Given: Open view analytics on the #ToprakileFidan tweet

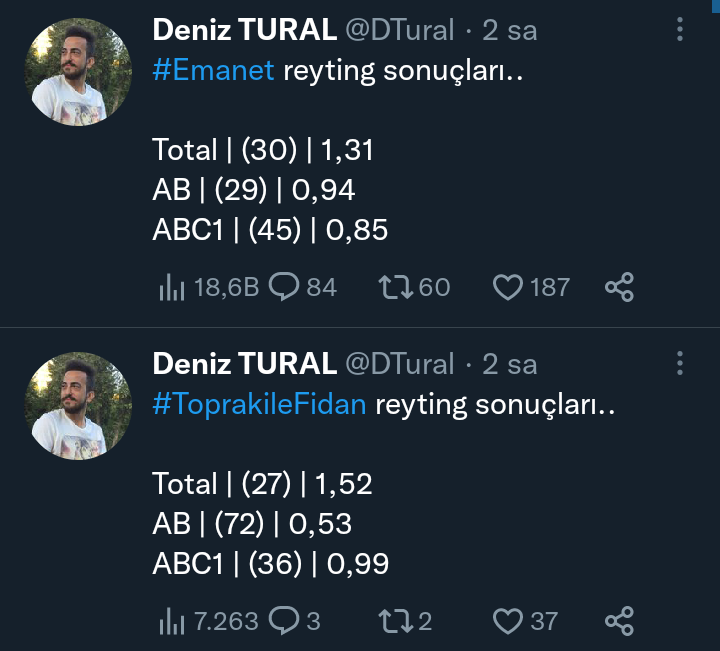Looking at the screenshot, I should [173, 621].
